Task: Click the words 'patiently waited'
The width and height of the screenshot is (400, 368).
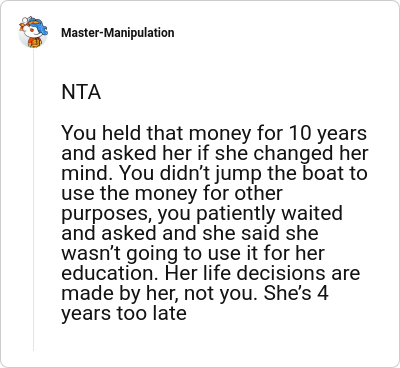Action: click(269, 214)
